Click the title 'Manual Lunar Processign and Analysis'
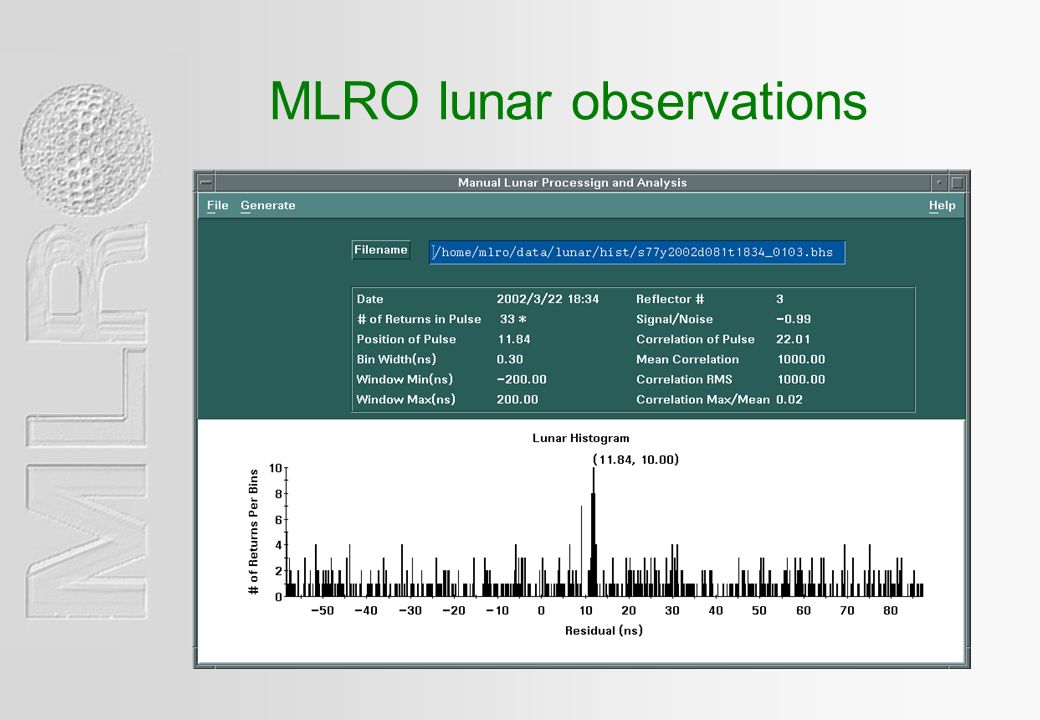1040x720 pixels. [x=572, y=182]
